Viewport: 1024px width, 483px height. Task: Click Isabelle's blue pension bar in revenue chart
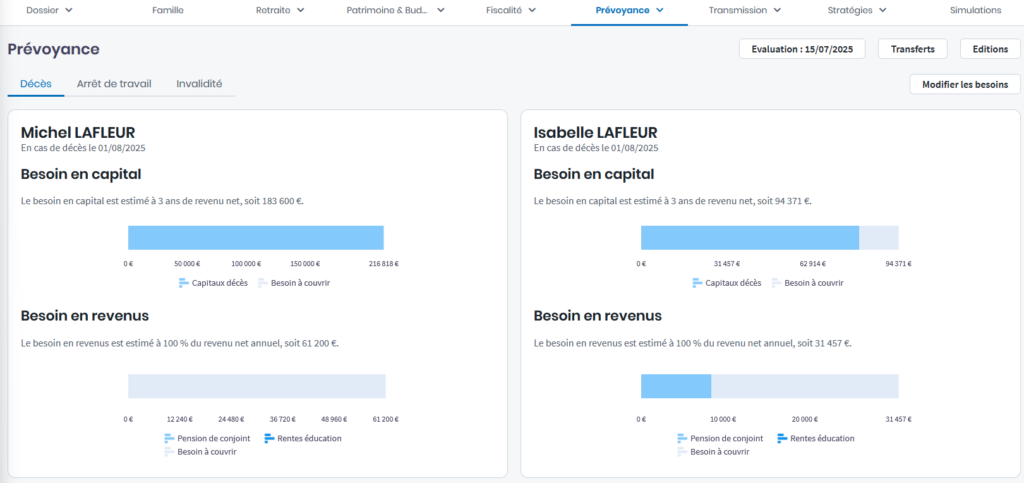point(676,386)
